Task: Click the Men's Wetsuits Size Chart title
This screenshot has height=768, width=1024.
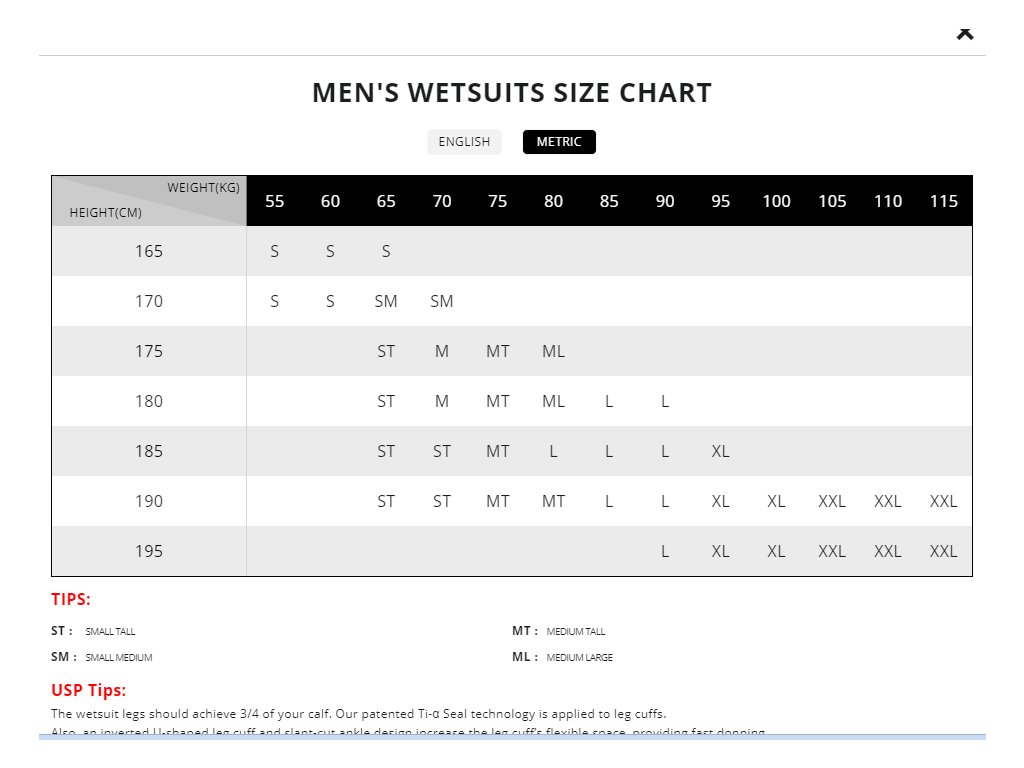Action: [512, 93]
